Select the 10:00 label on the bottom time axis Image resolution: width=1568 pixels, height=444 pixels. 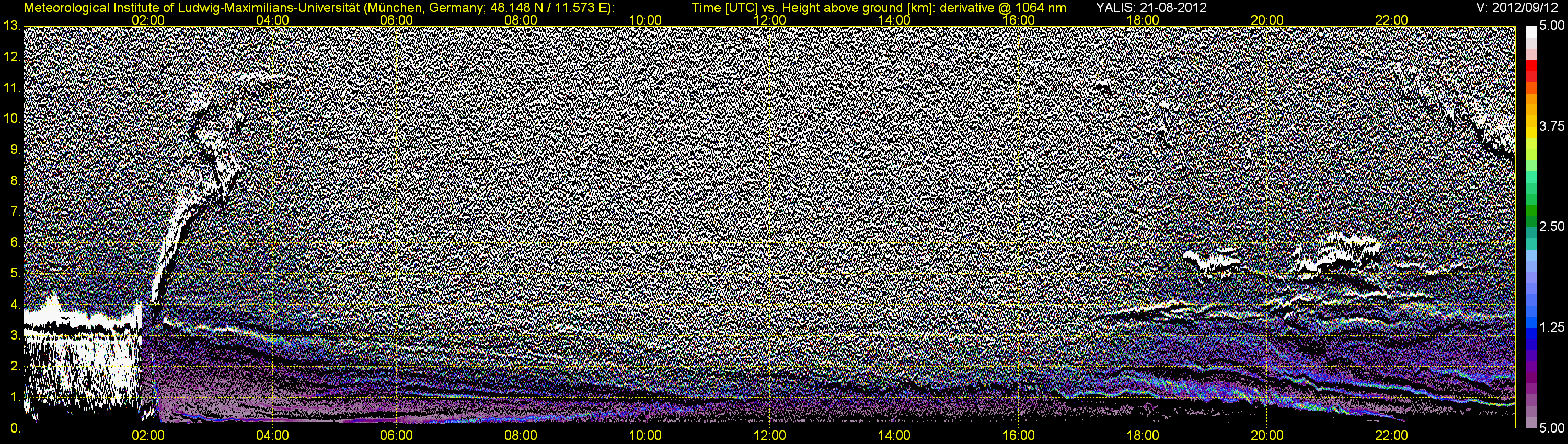click(x=645, y=436)
